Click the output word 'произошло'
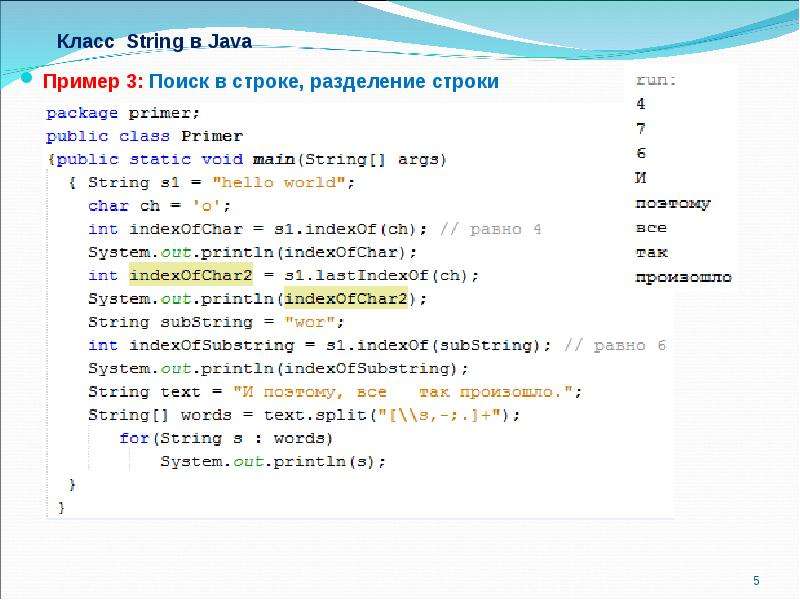This screenshot has width=800, height=600. click(x=683, y=277)
